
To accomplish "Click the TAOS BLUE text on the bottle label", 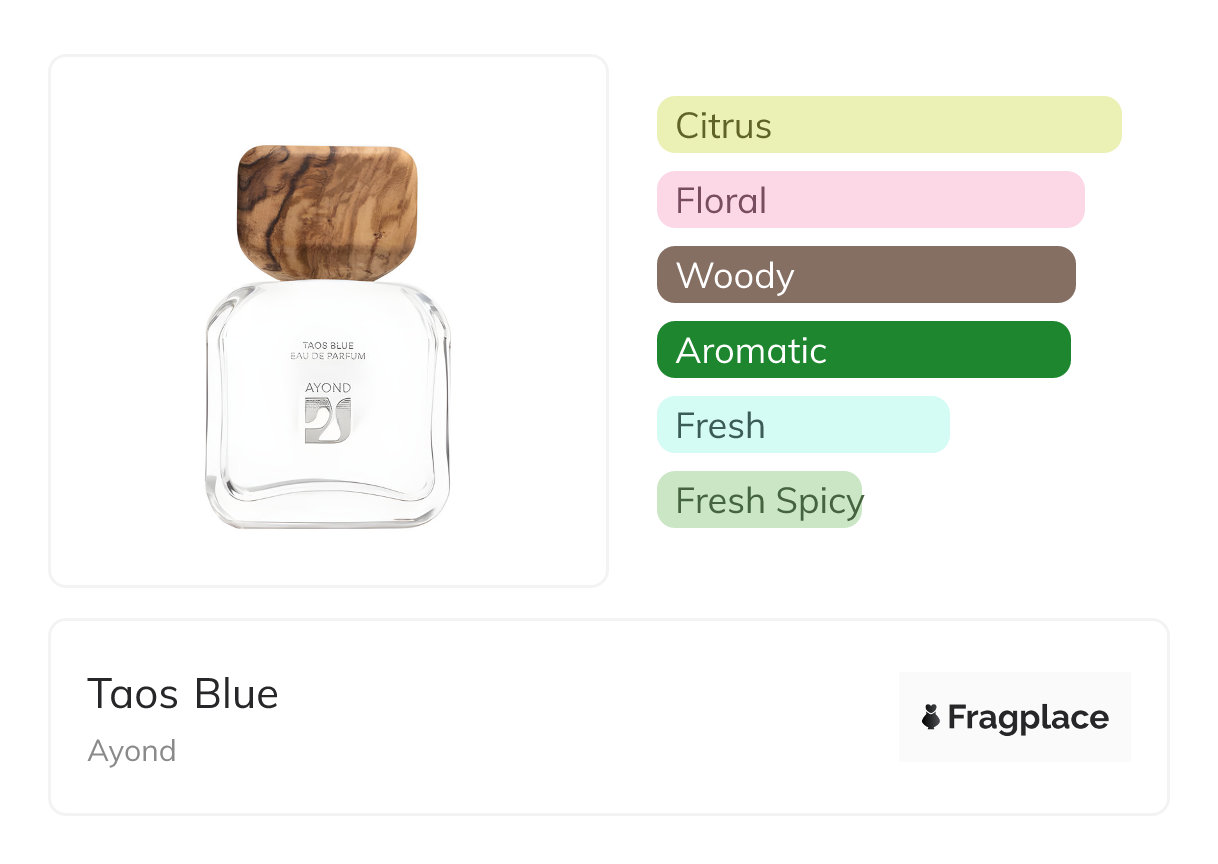I will (x=328, y=346).
